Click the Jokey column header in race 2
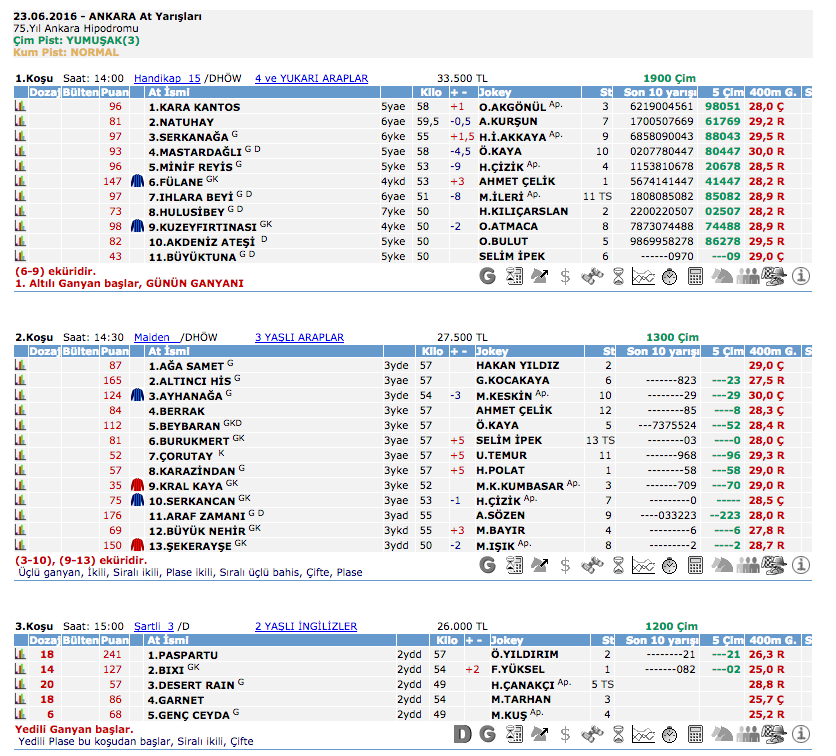 [500, 352]
